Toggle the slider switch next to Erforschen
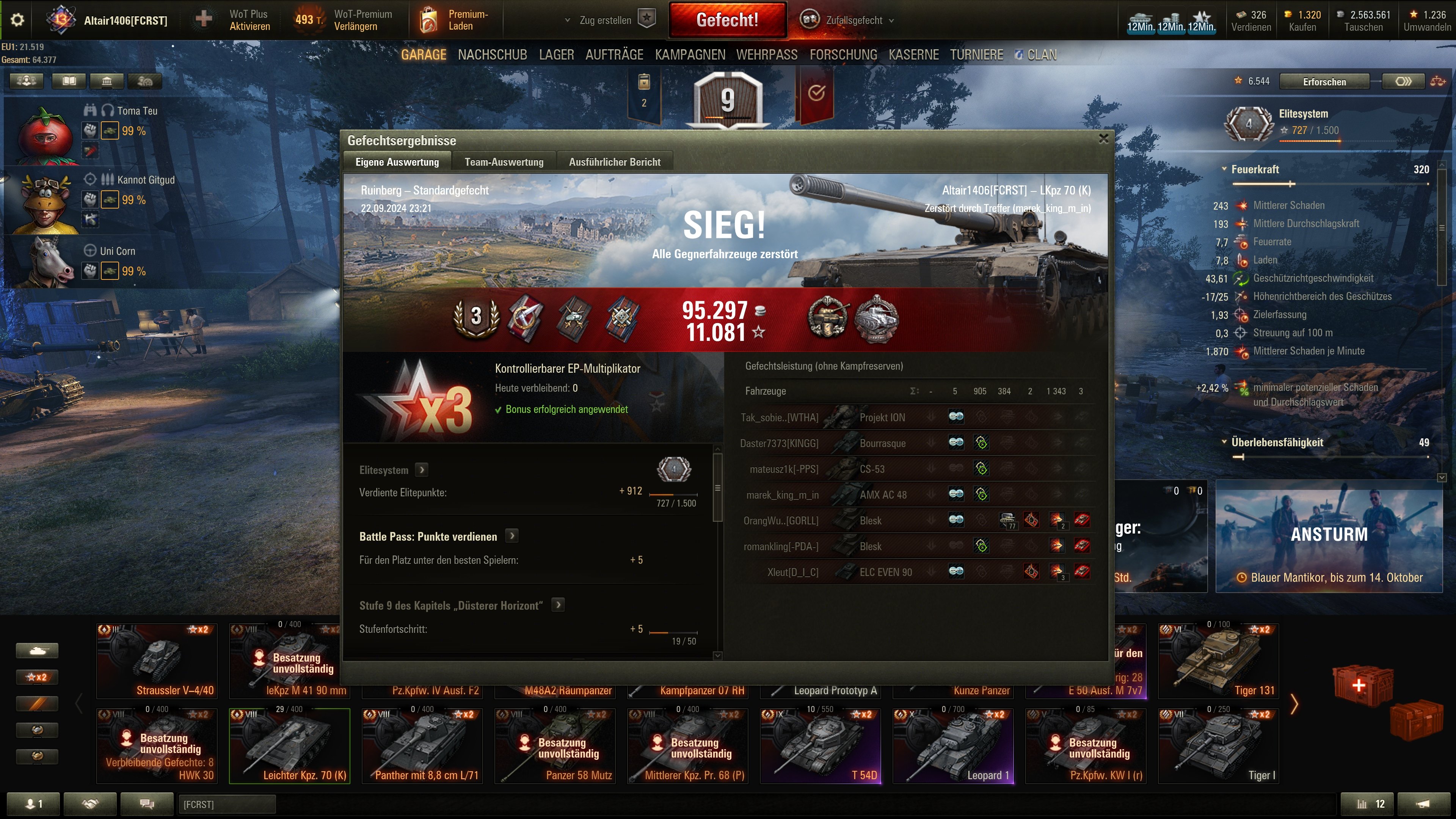1456x819 pixels. click(x=1403, y=82)
